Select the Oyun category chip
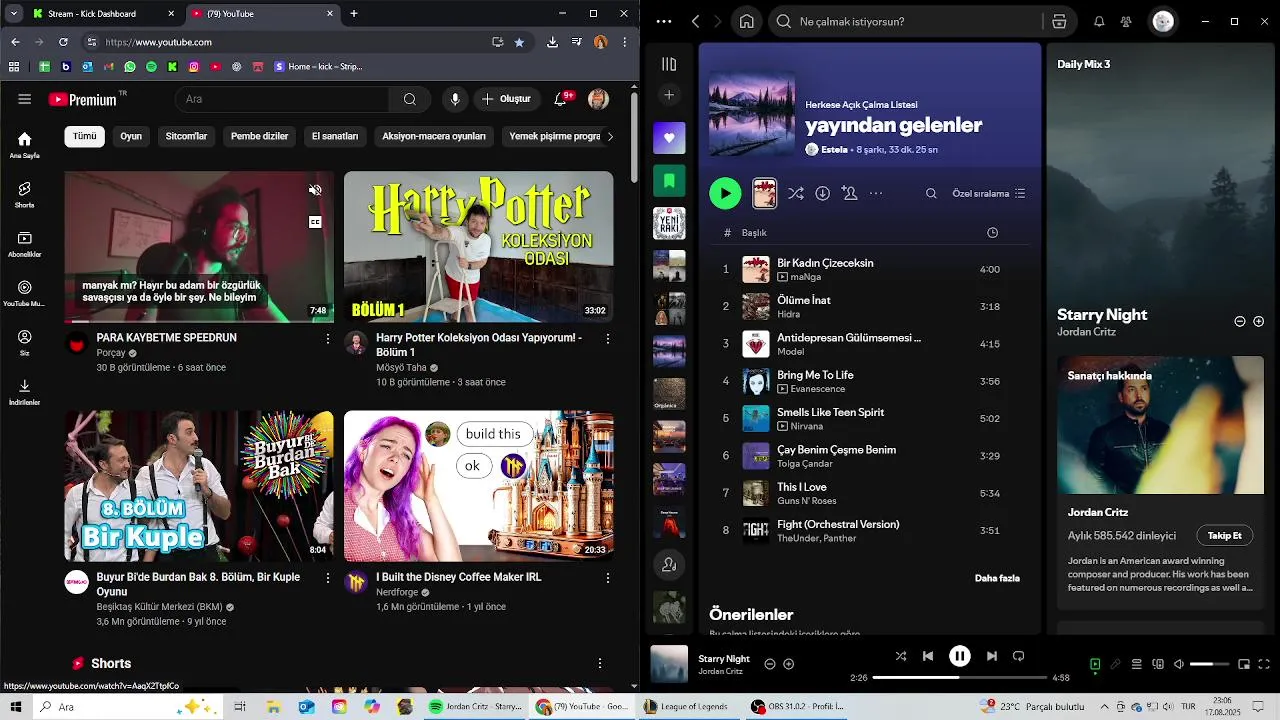This screenshot has height=720, width=1280. (x=131, y=136)
